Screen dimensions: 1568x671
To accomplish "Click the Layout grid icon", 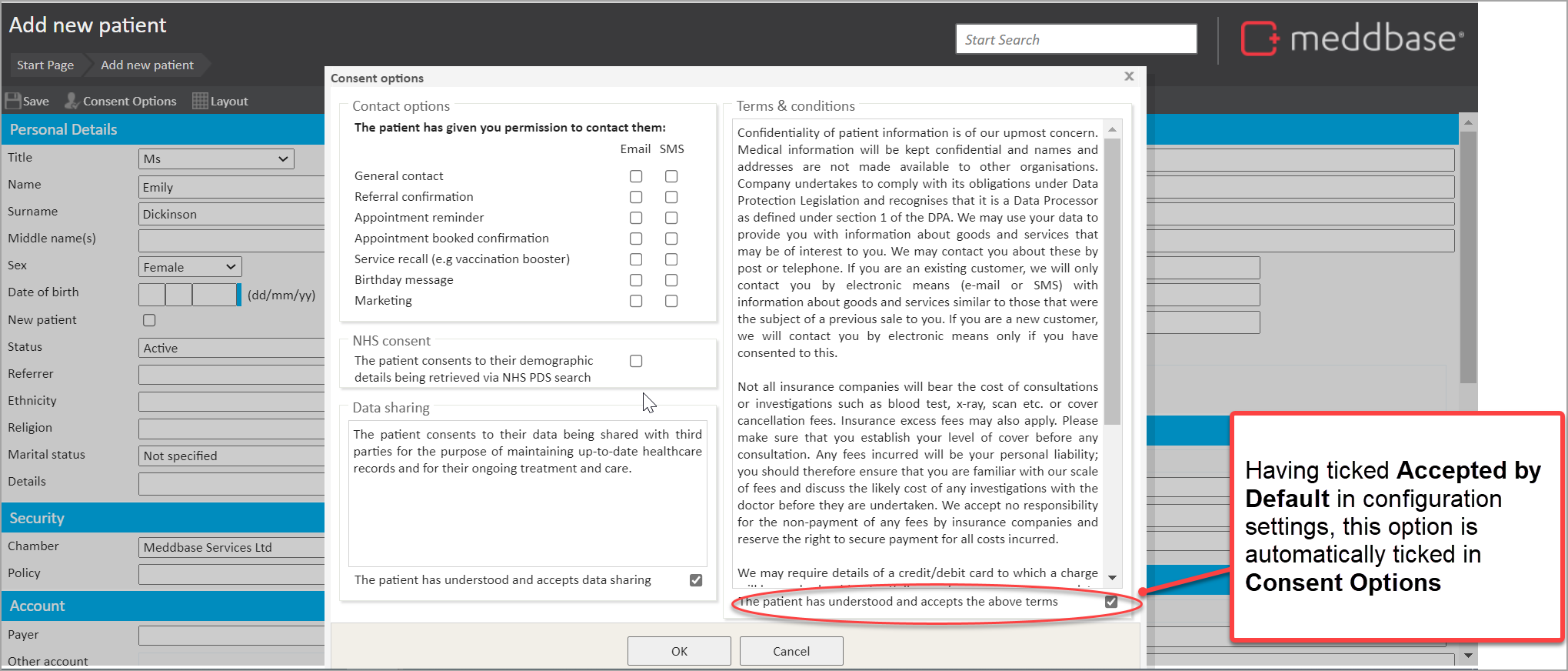I will 200,101.
